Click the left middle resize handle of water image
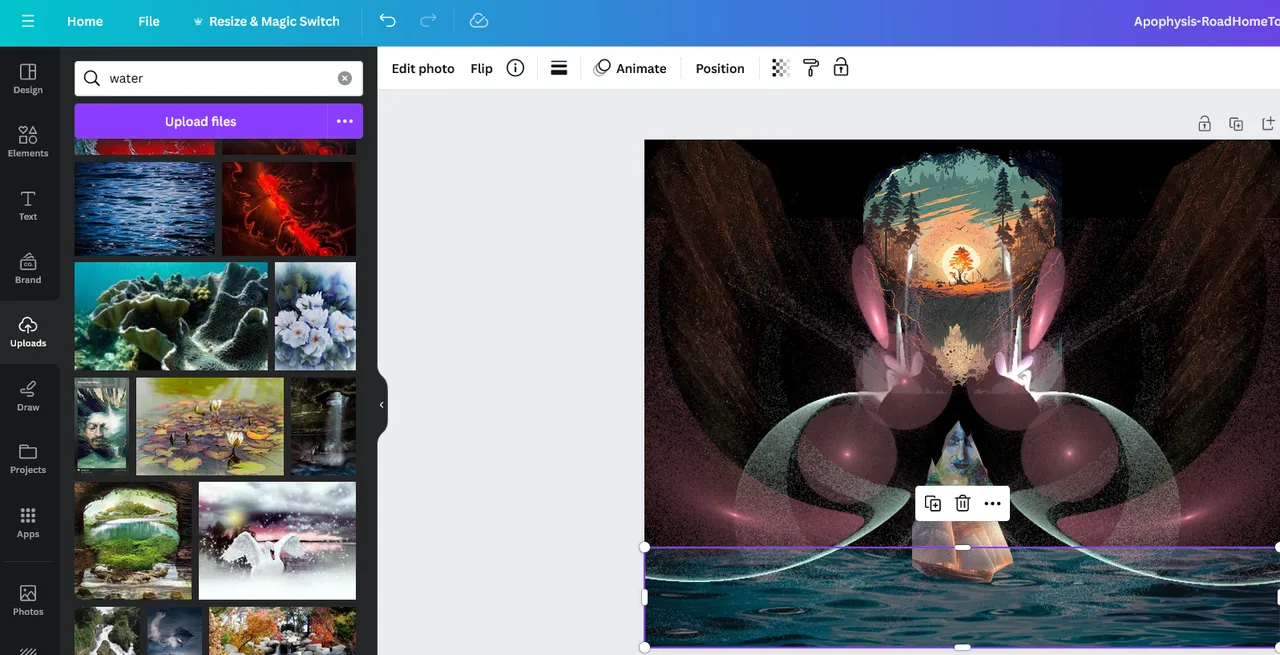1280x655 pixels. [645, 597]
